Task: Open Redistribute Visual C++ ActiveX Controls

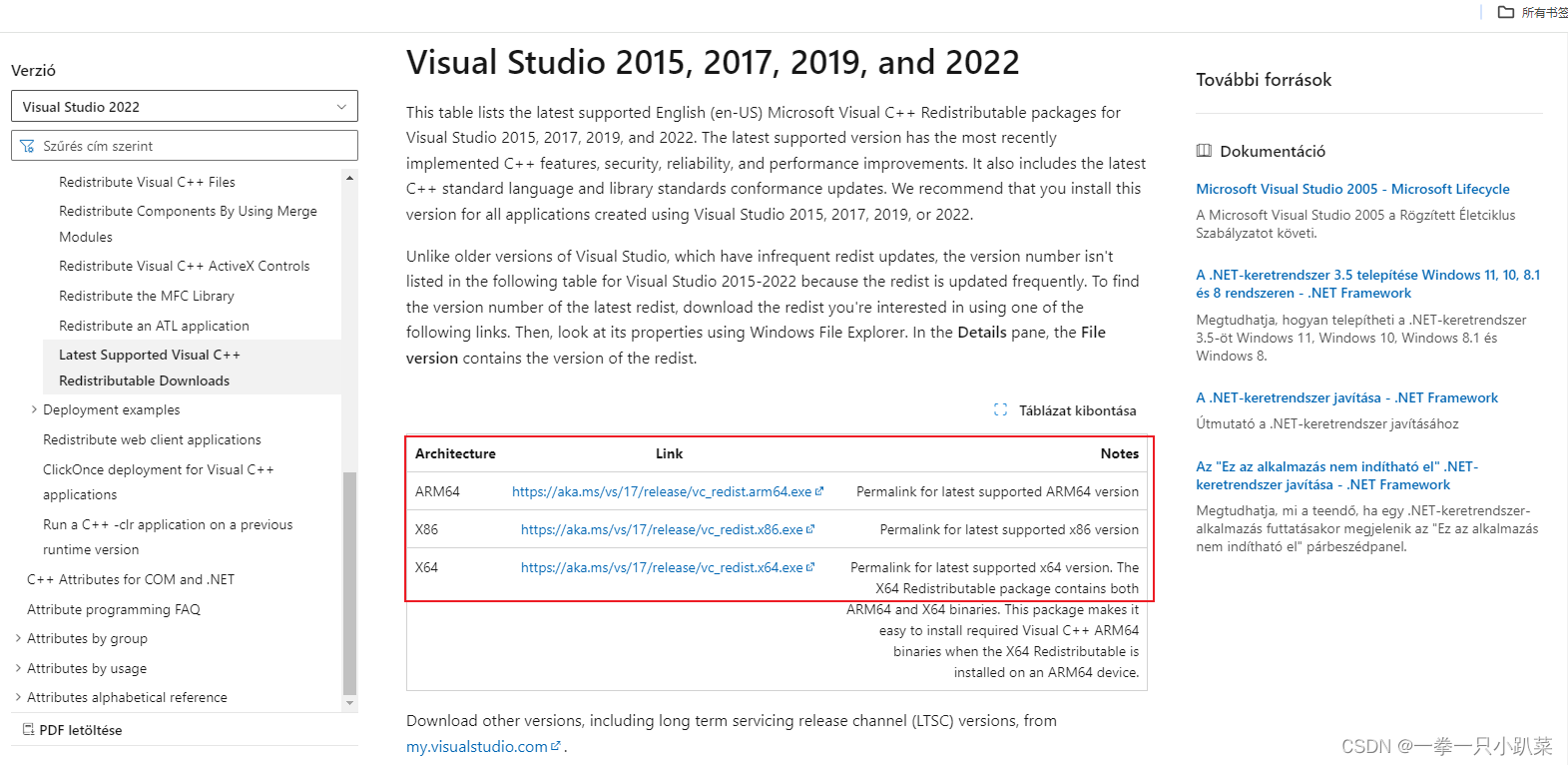Action: [x=184, y=266]
